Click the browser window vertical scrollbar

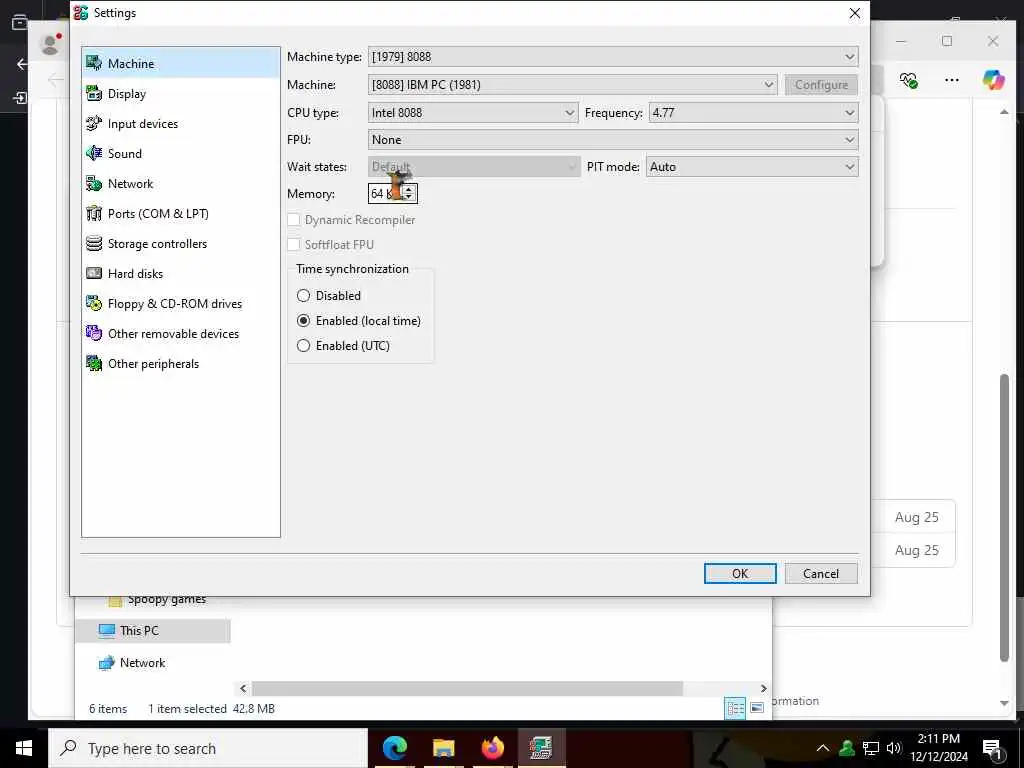pyautogui.click(x=1004, y=518)
